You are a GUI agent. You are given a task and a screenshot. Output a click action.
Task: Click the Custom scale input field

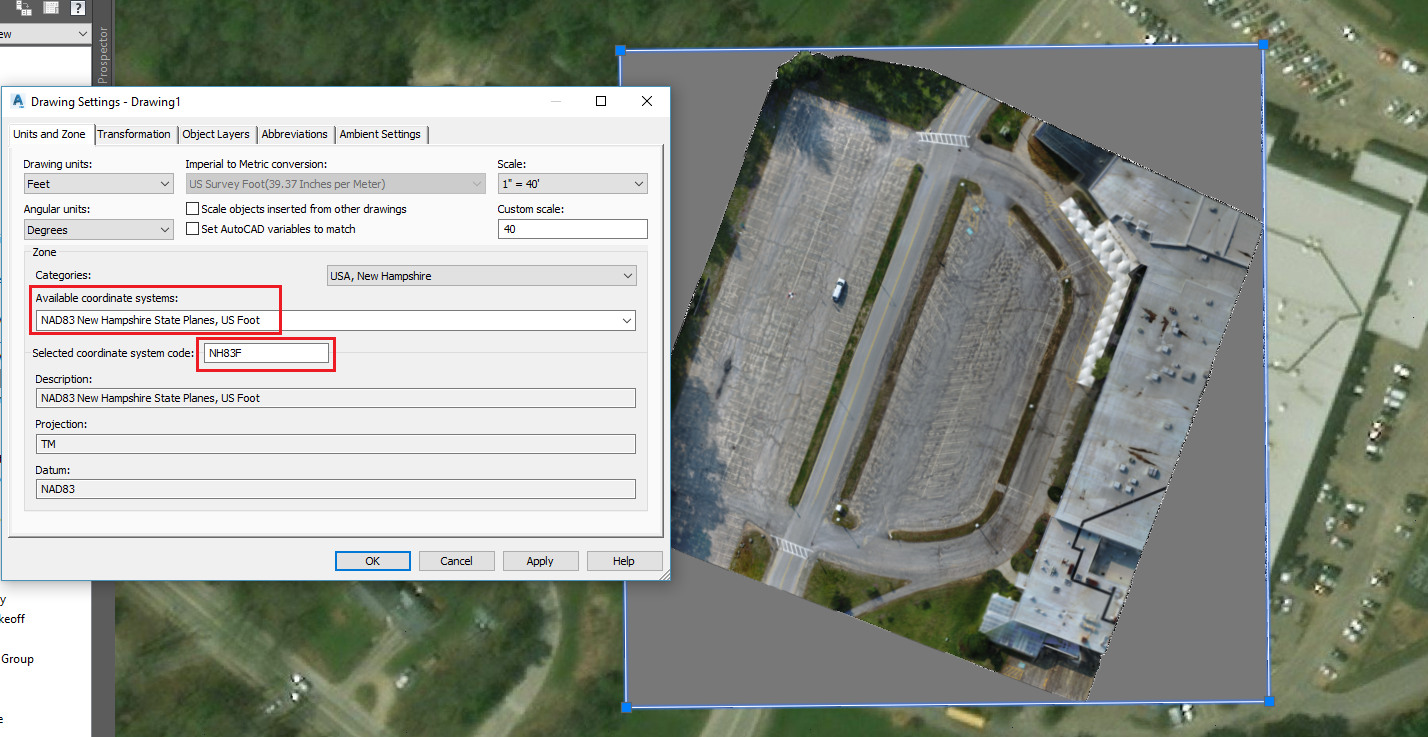click(x=572, y=229)
